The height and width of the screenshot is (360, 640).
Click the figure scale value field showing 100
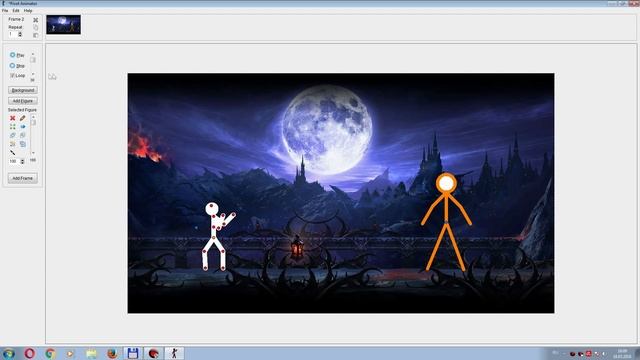pos(14,162)
